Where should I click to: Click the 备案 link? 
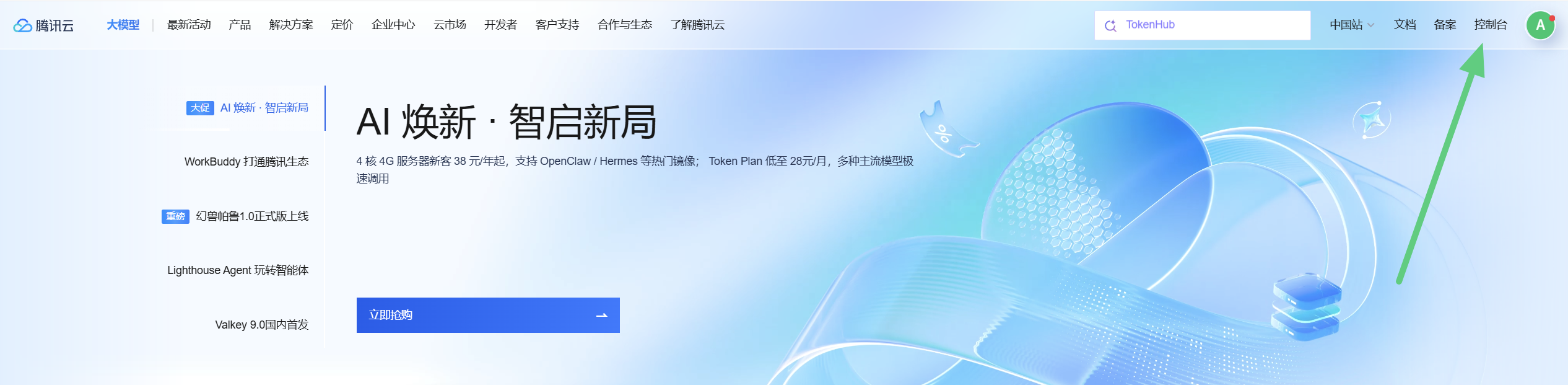coord(1445,25)
